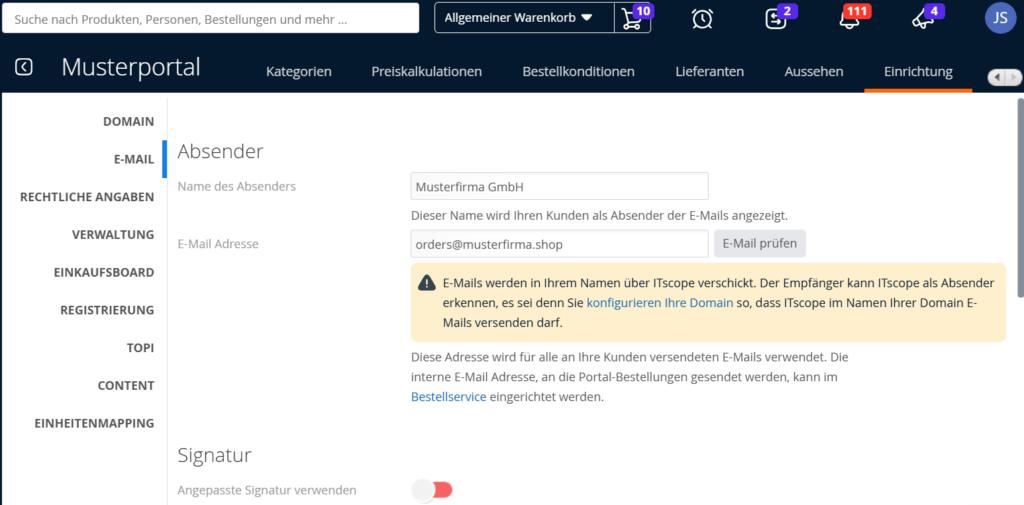Open the Bestellservice link
The image size is (1024, 505).
coord(448,397)
